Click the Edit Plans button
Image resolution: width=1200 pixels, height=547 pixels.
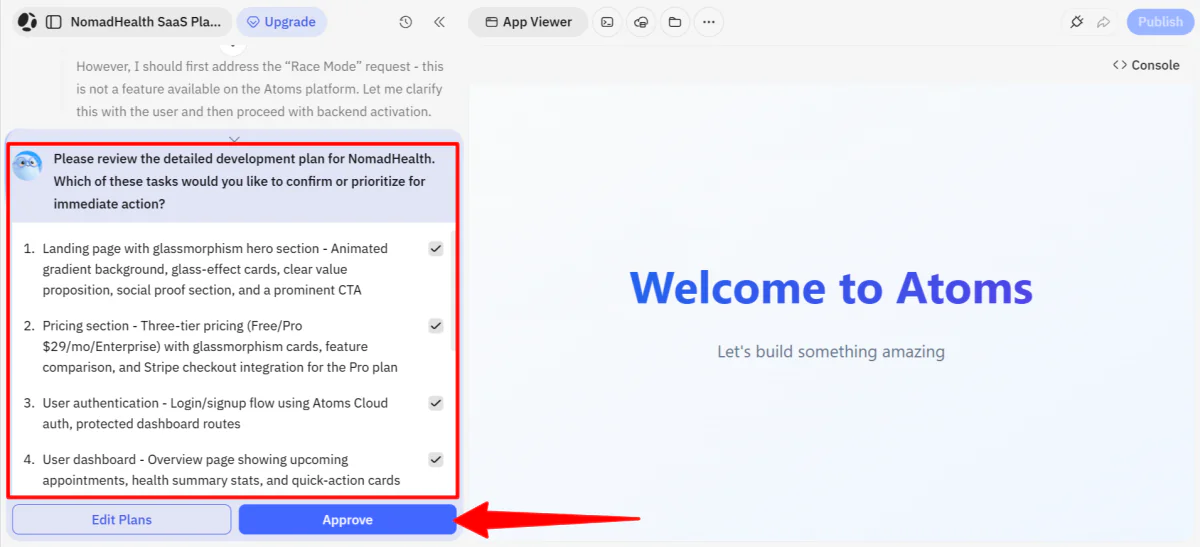tap(122, 520)
